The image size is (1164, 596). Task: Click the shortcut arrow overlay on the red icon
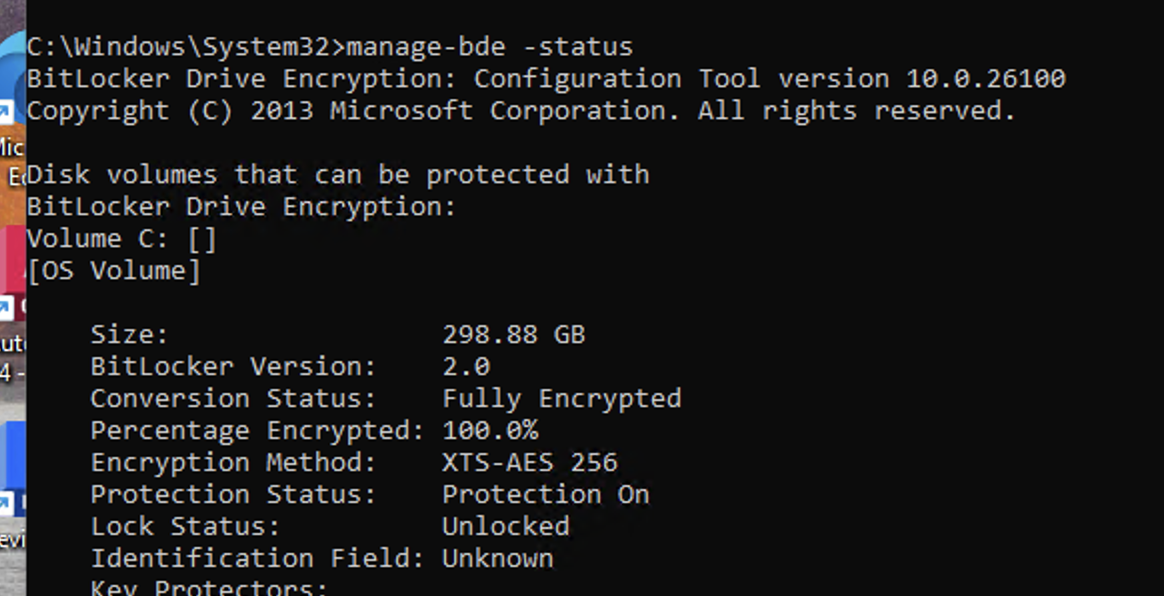click(6, 307)
